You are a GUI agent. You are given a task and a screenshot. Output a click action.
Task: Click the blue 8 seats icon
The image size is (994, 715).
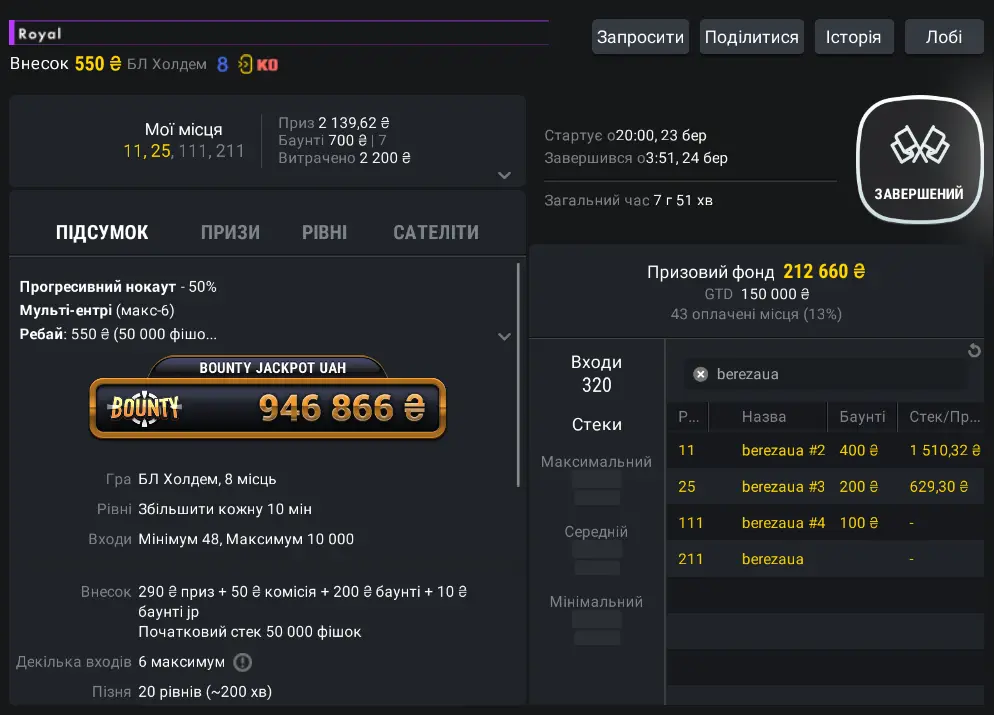[222, 65]
